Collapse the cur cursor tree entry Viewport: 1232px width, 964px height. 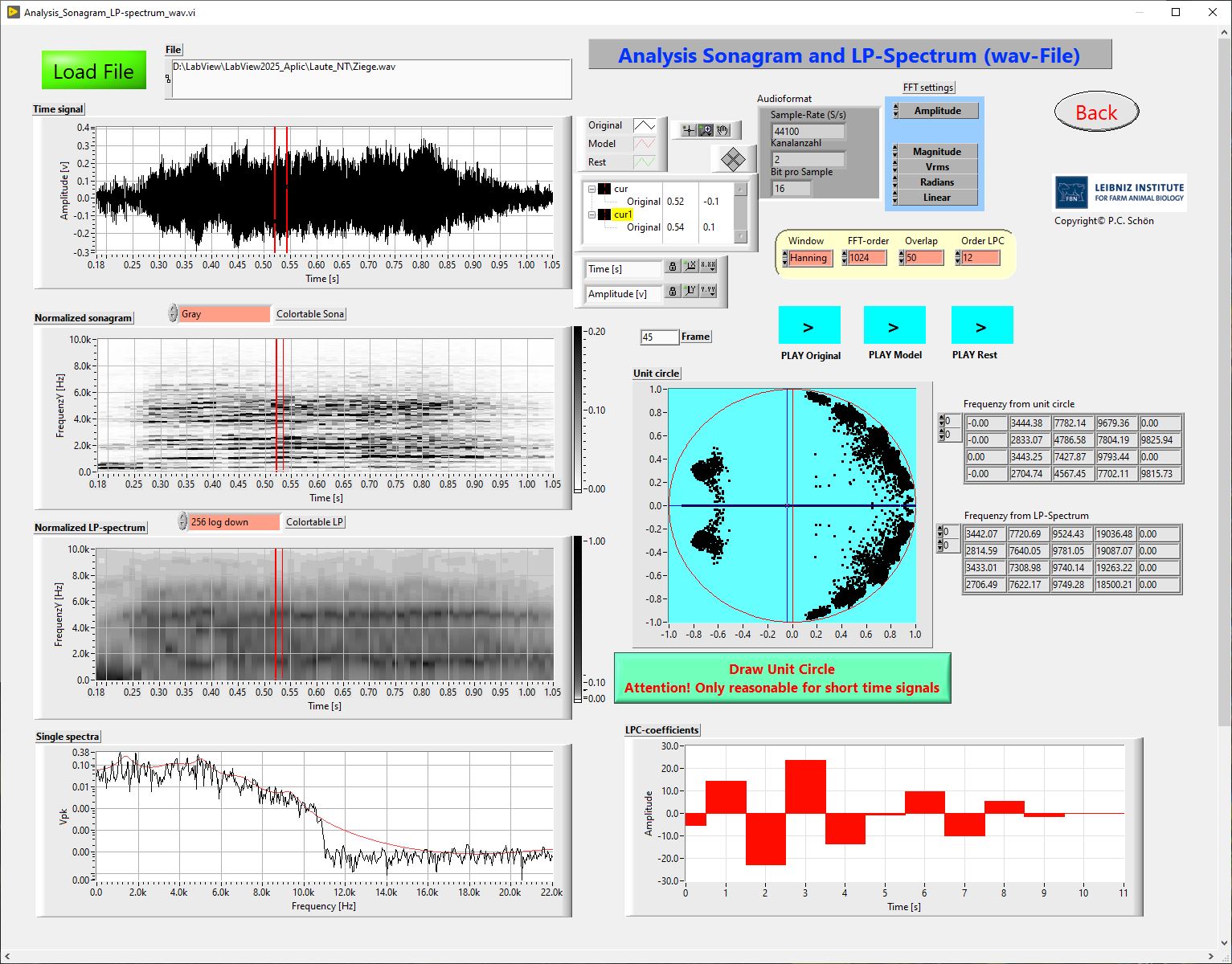pyautogui.click(x=591, y=190)
